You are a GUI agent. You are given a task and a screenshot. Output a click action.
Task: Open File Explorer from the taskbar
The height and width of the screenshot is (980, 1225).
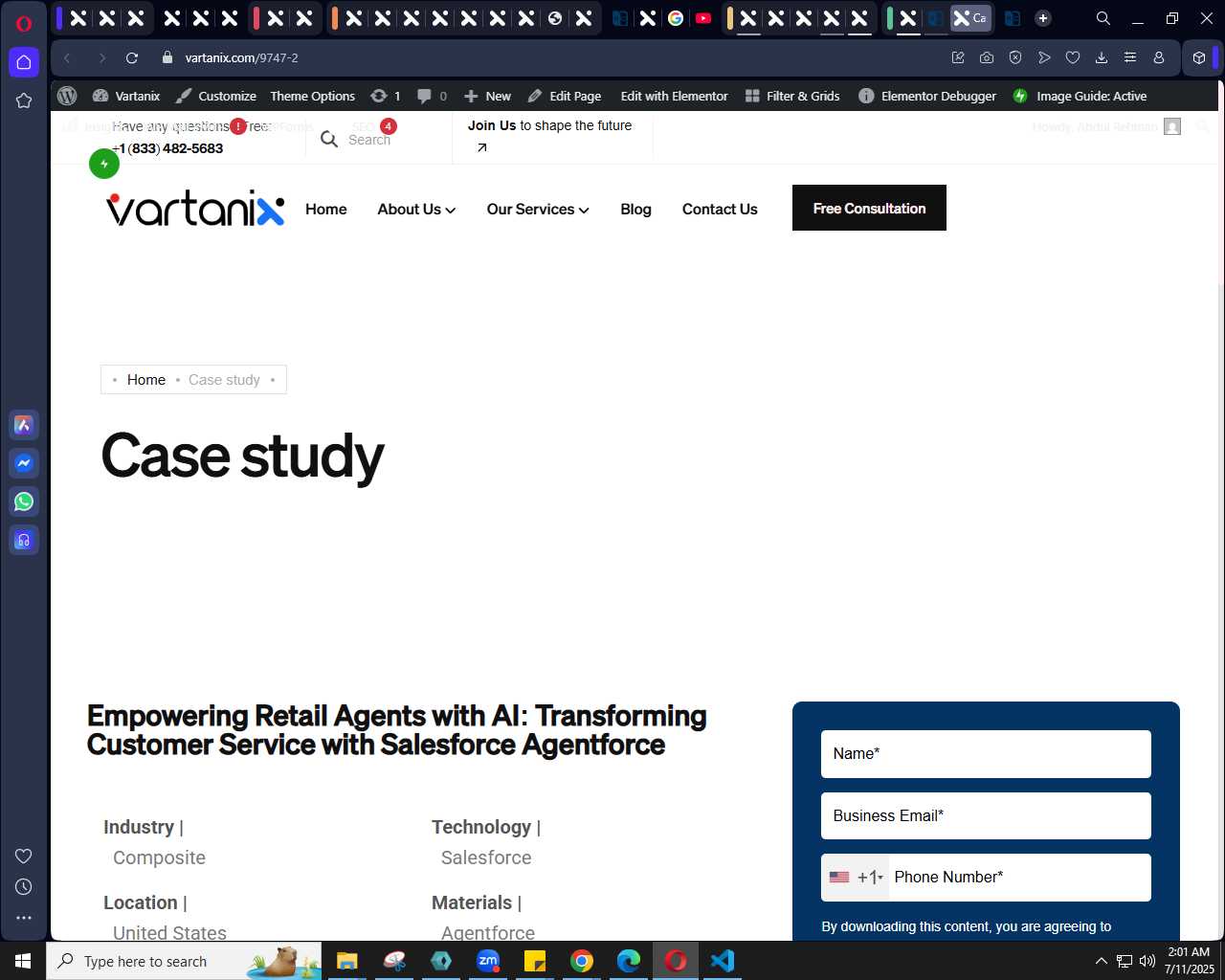pyautogui.click(x=347, y=961)
